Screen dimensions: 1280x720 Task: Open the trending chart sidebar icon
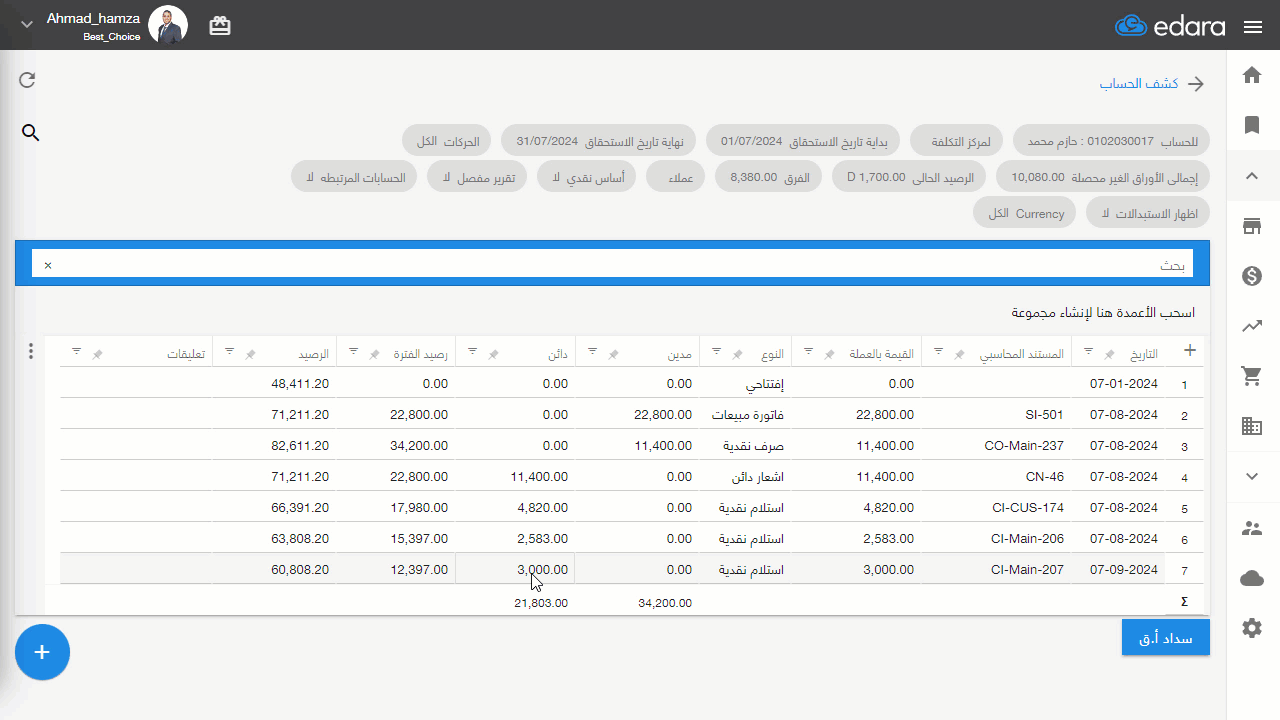(1252, 326)
